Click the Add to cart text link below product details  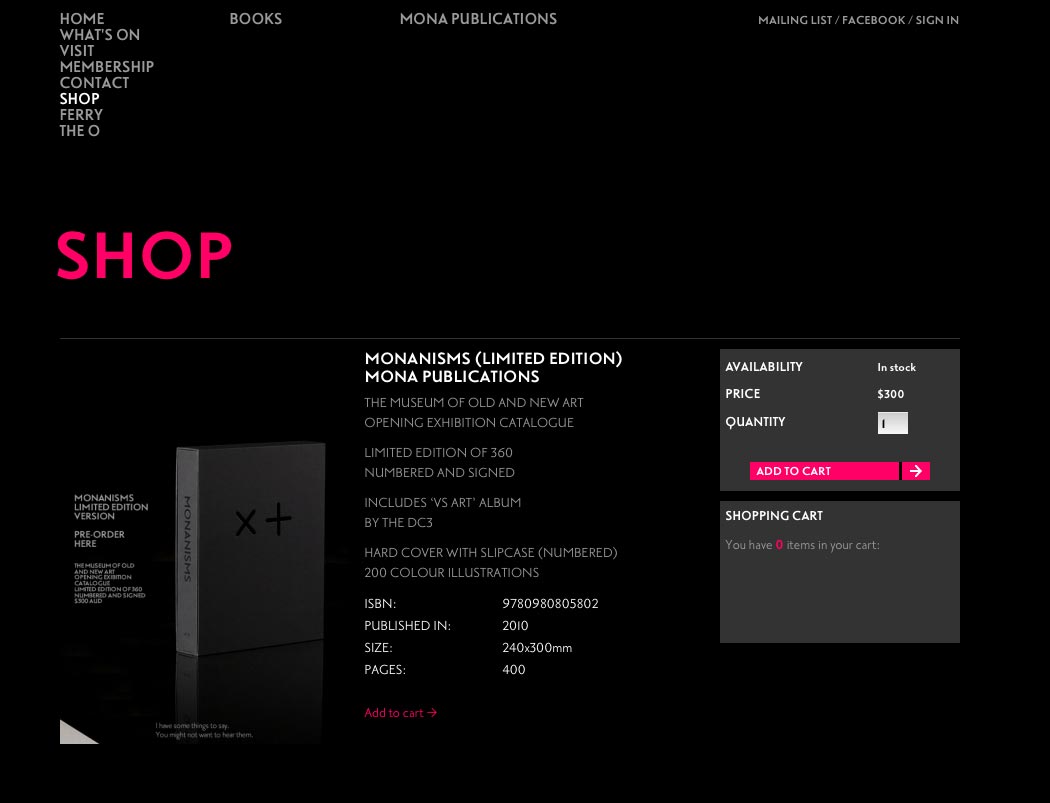(400, 713)
